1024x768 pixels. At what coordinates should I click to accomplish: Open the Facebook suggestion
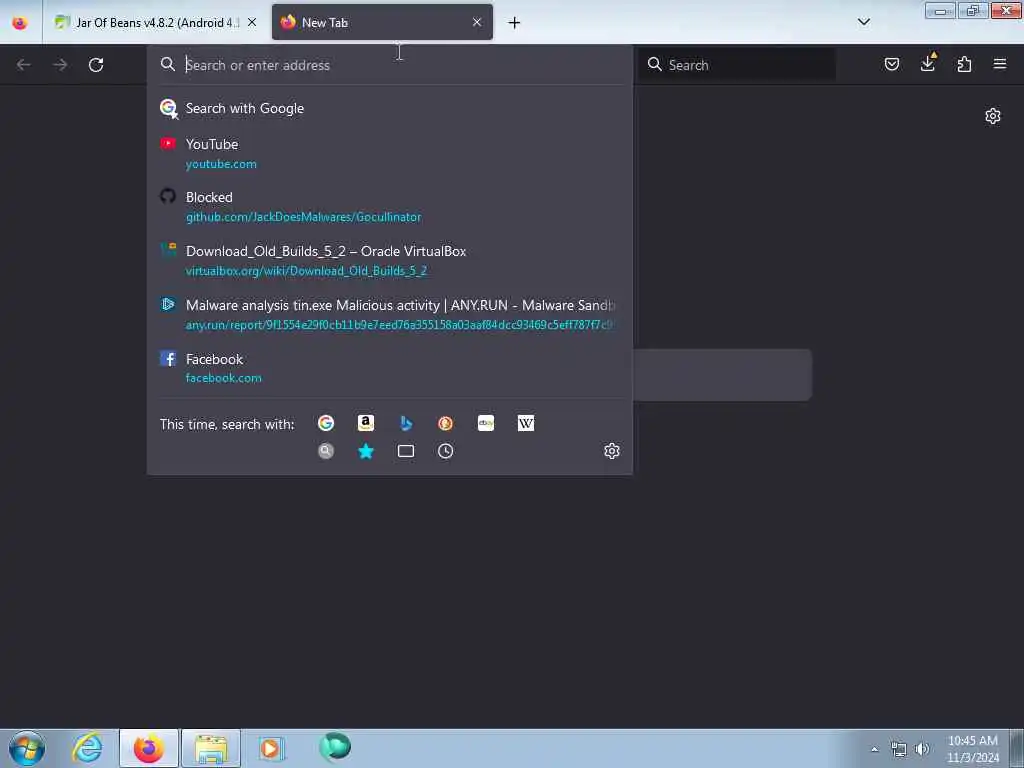tap(390, 368)
